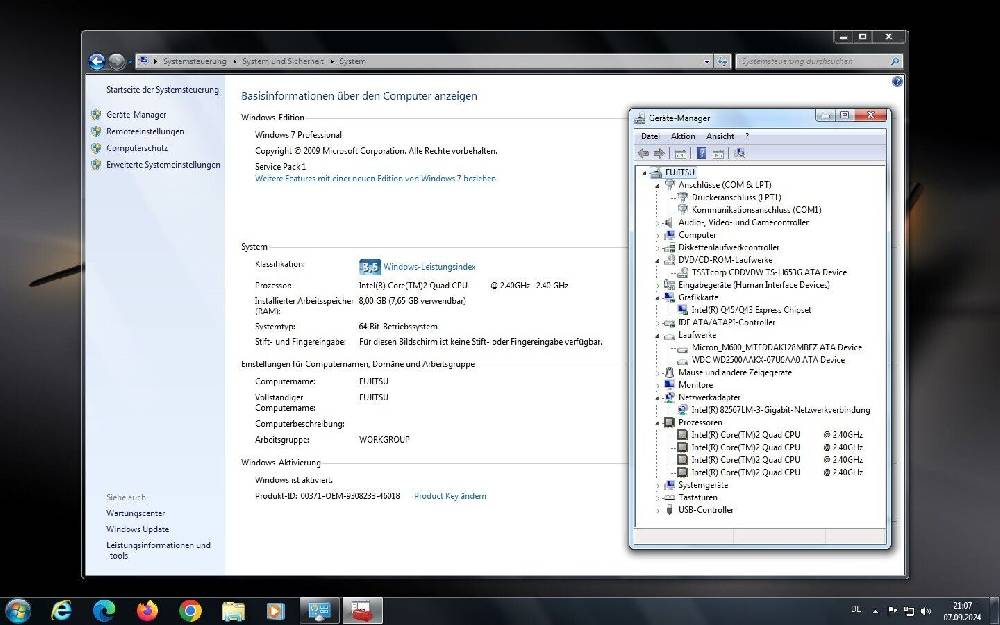Open Wartungscenter under Siehe auch

pos(135,513)
